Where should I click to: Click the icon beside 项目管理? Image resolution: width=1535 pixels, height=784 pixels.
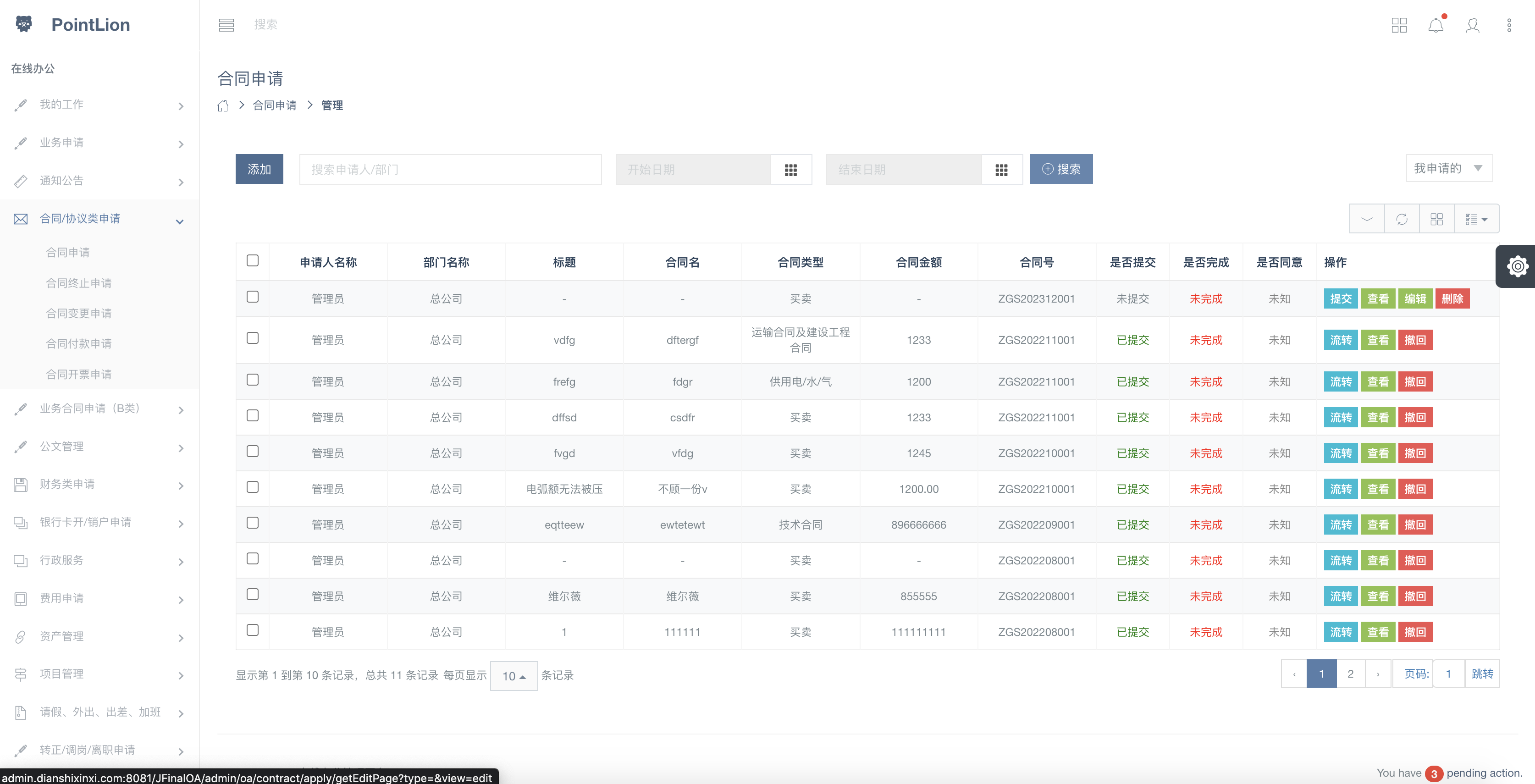coord(20,674)
